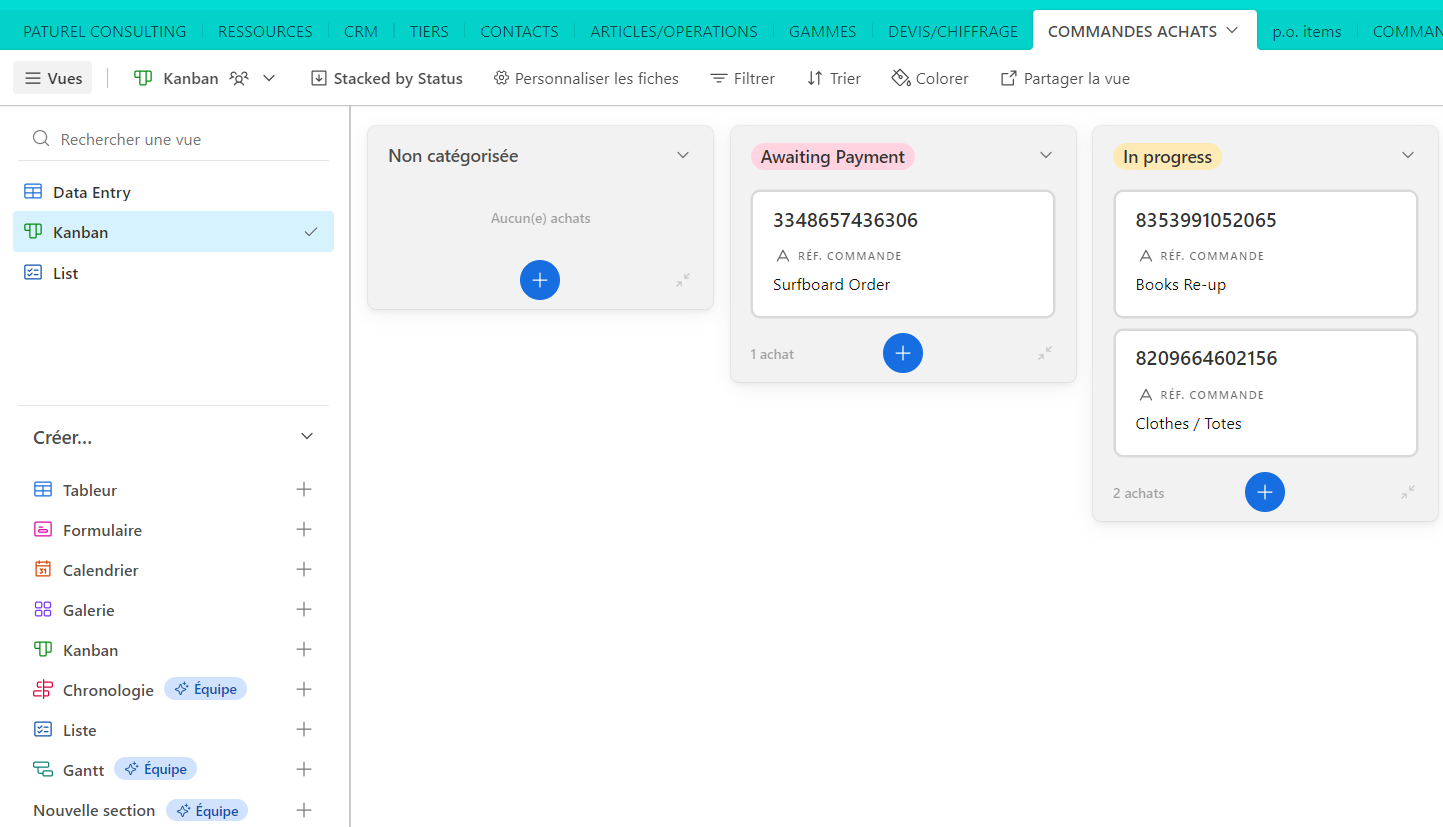Open the CONTACTS tab
The image size is (1443, 827).
click(x=519, y=31)
